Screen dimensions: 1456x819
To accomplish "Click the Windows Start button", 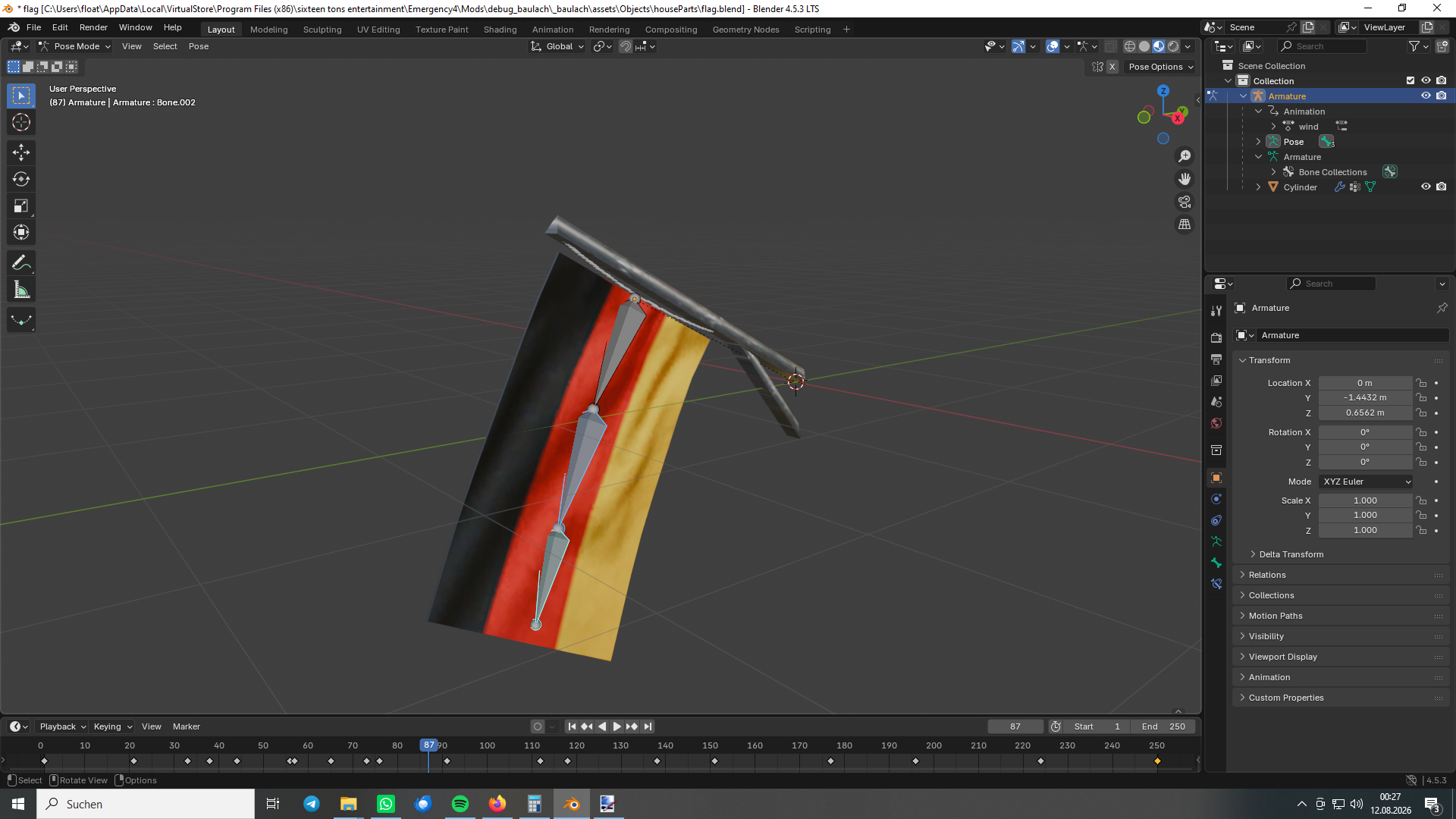I will point(18,804).
